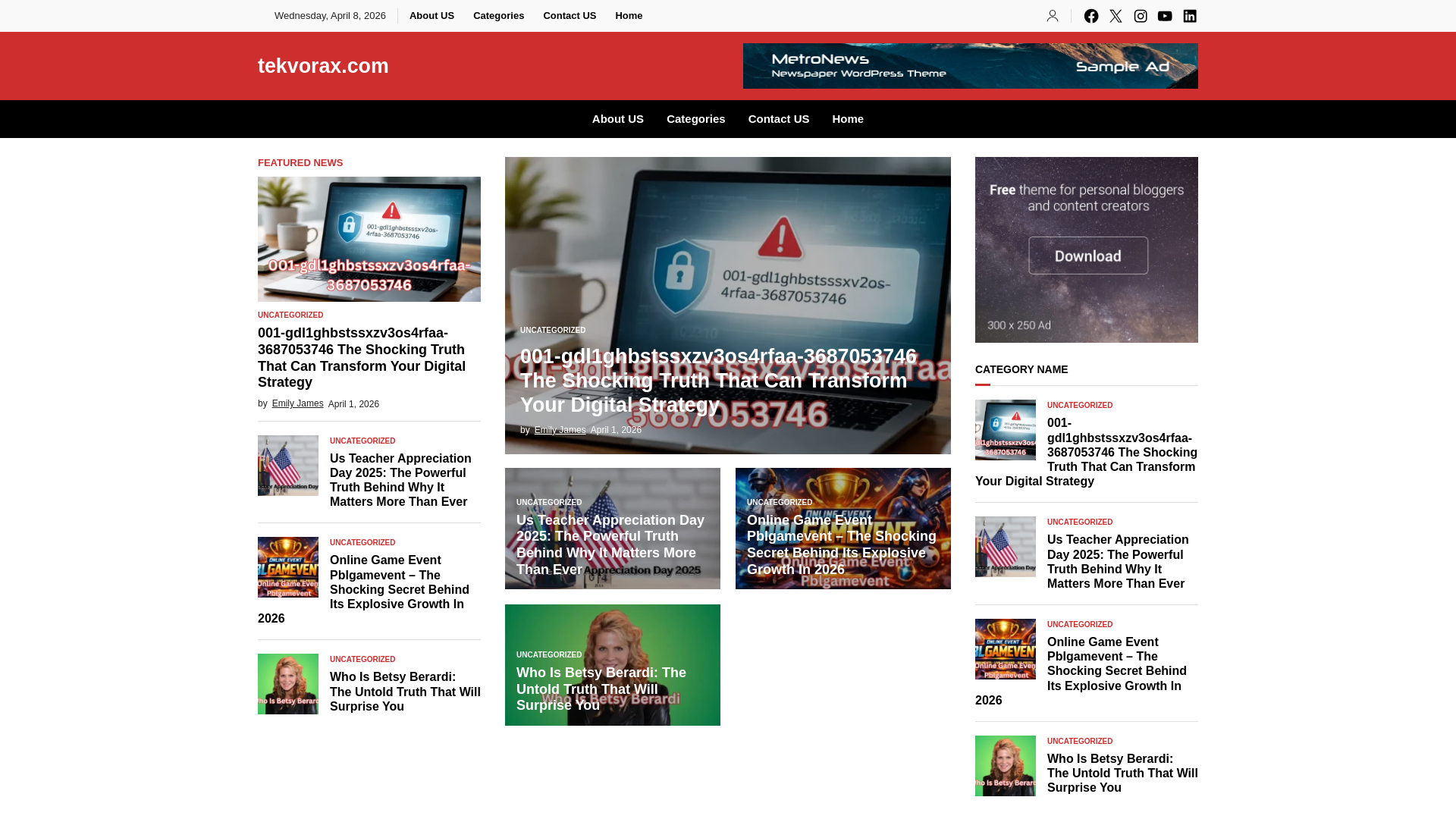Open Categories in the black navigation bar
The image size is (1456, 819).
tap(695, 119)
